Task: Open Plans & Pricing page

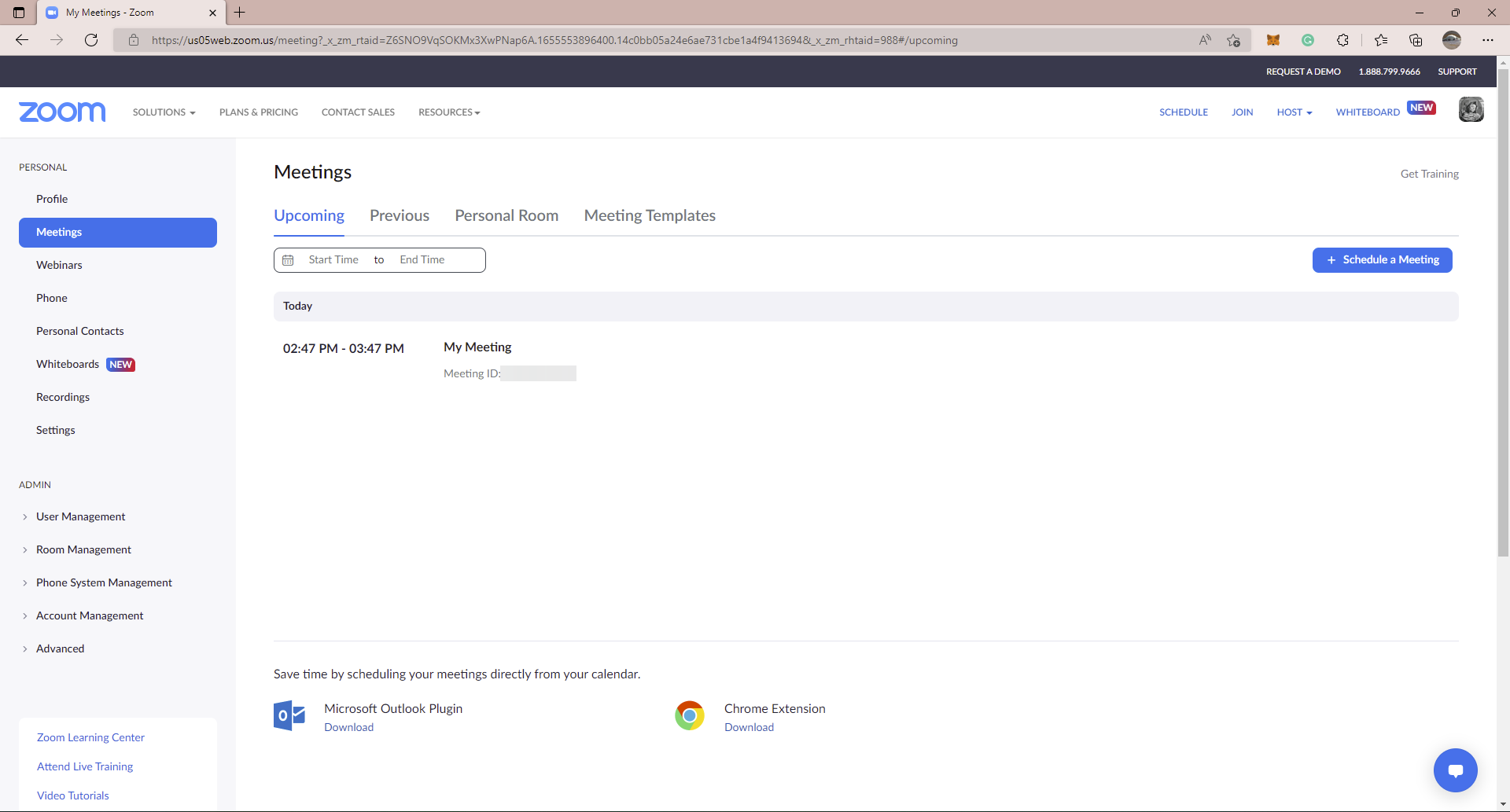Action: 259,112
